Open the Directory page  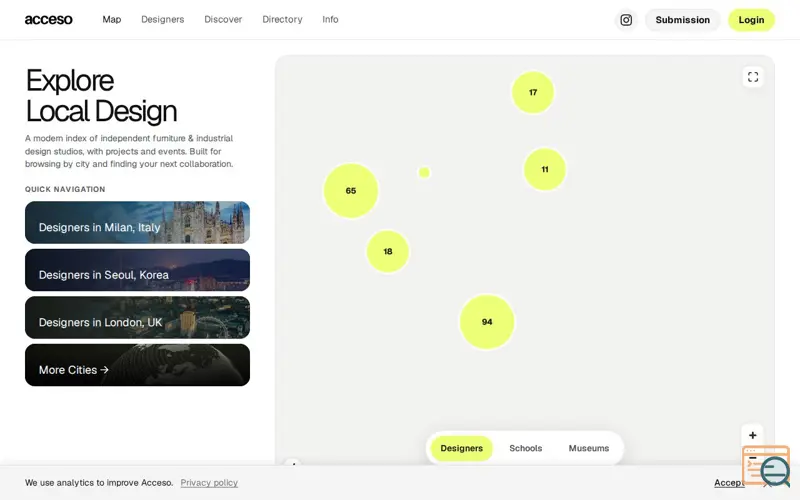[x=282, y=19]
